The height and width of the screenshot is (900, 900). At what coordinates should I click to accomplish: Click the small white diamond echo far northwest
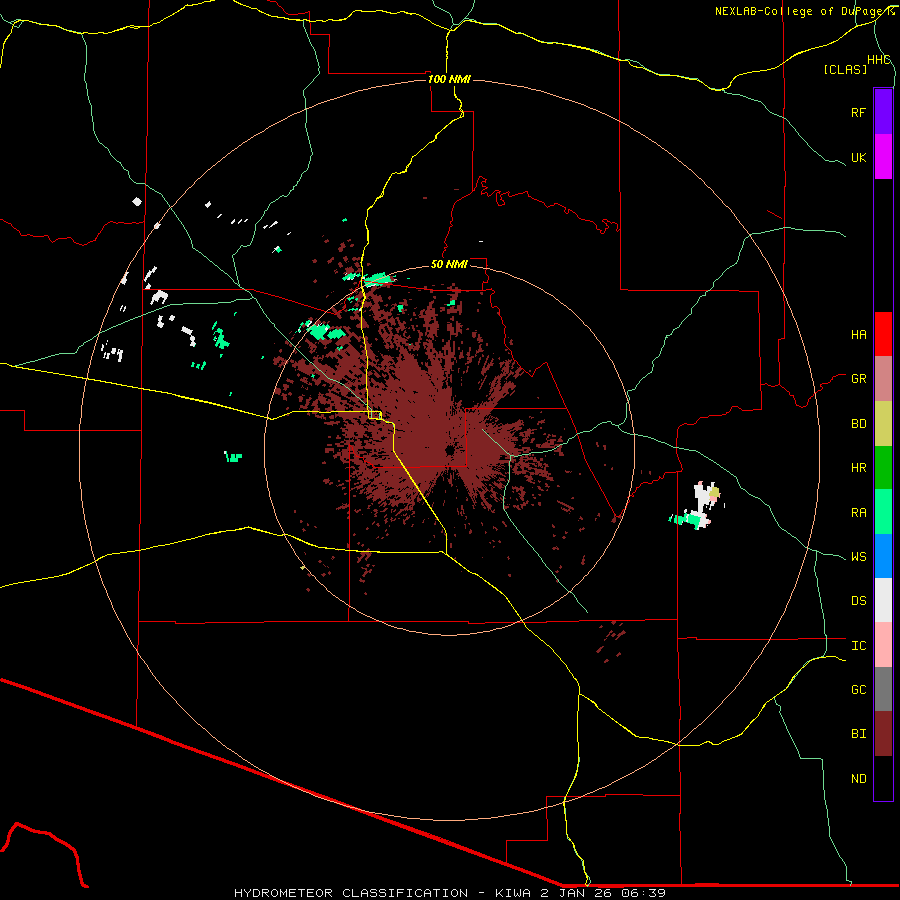[x=137, y=201]
